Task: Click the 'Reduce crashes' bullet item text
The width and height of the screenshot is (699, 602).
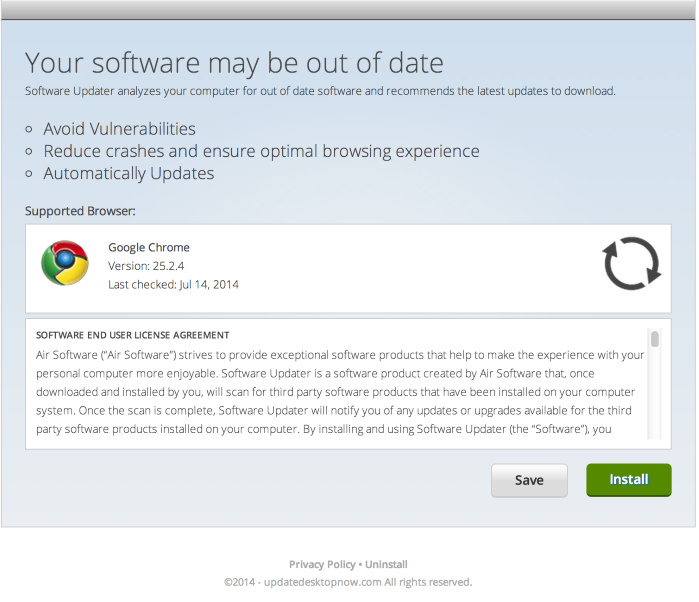Action: point(261,151)
